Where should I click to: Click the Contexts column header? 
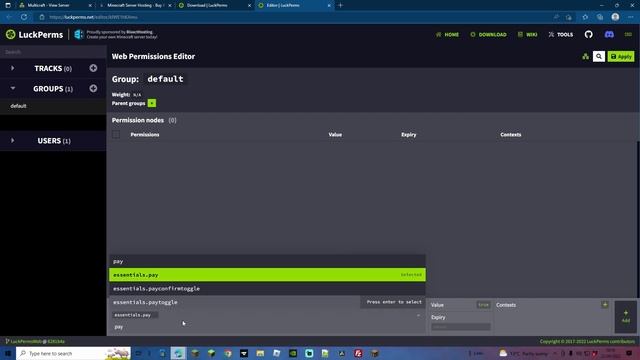click(x=511, y=135)
